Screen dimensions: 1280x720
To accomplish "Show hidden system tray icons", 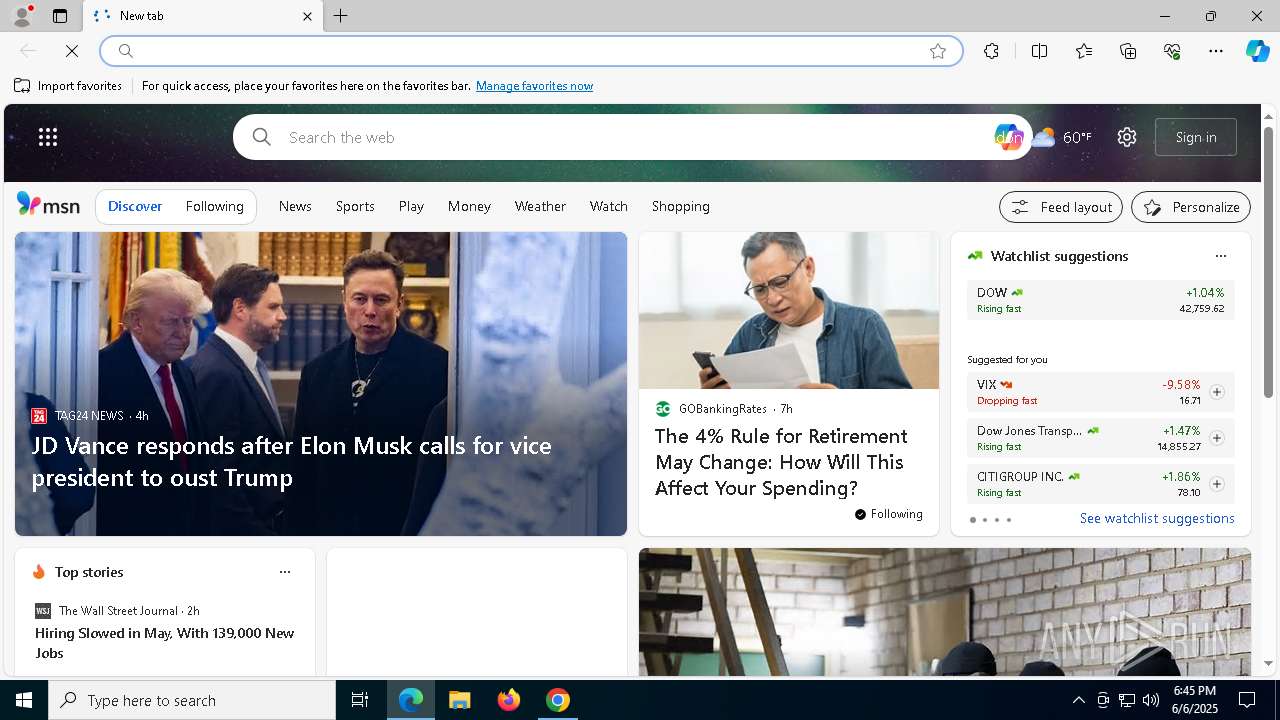I will point(1078,700).
